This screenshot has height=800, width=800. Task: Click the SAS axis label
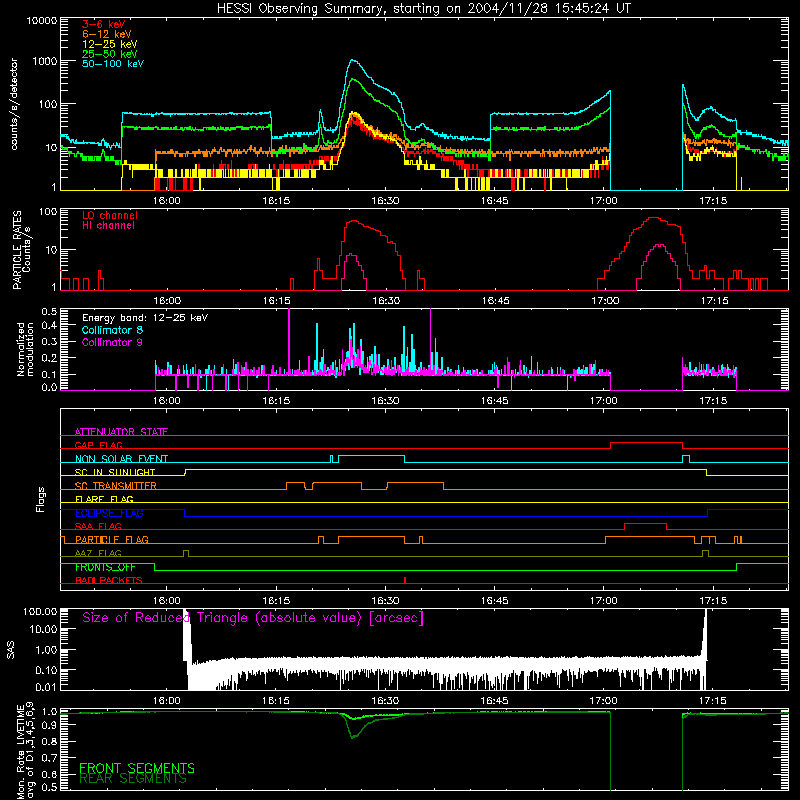click(11, 650)
